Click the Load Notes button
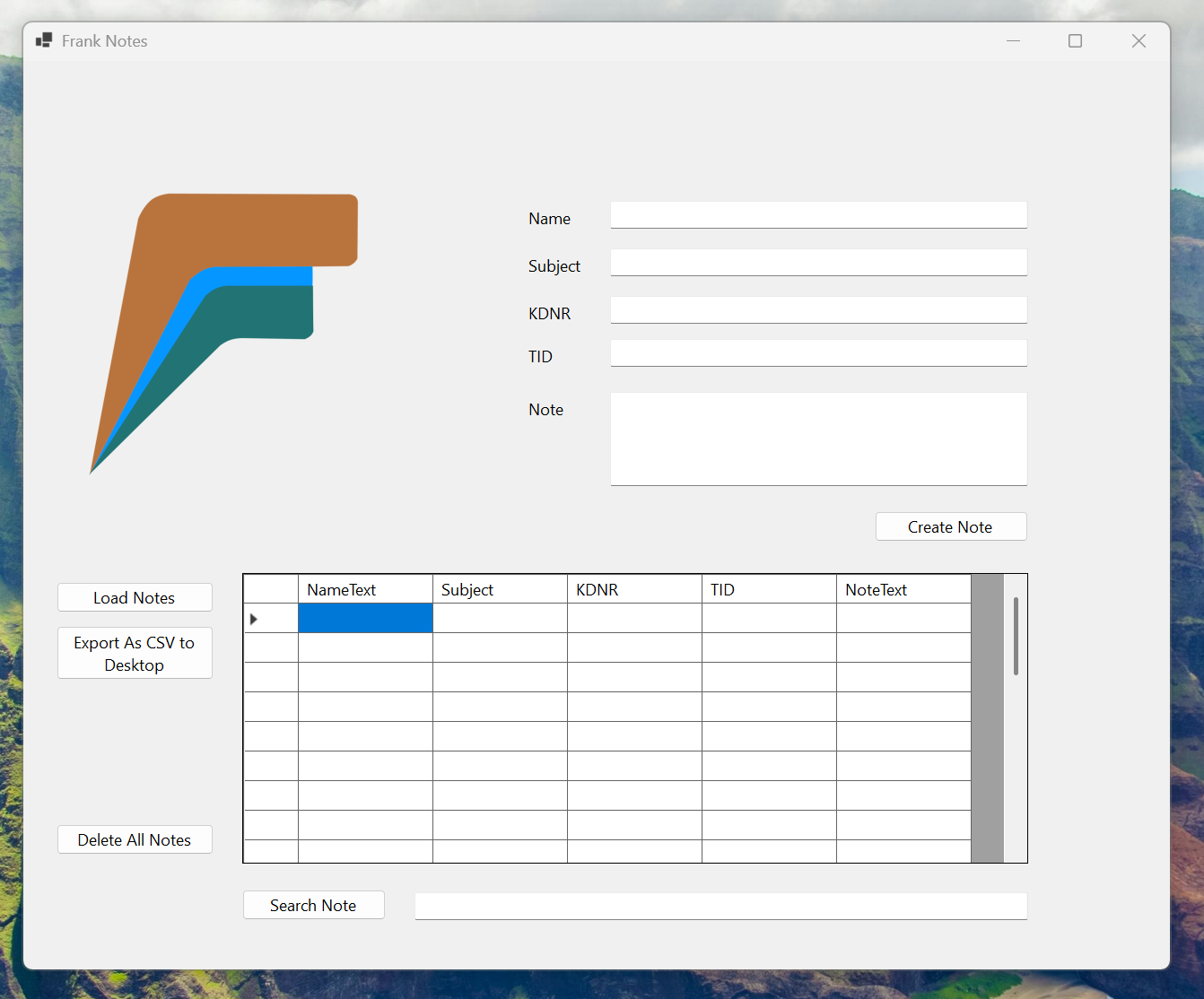Screen dimensions: 1204x999 (x=135, y=598)
